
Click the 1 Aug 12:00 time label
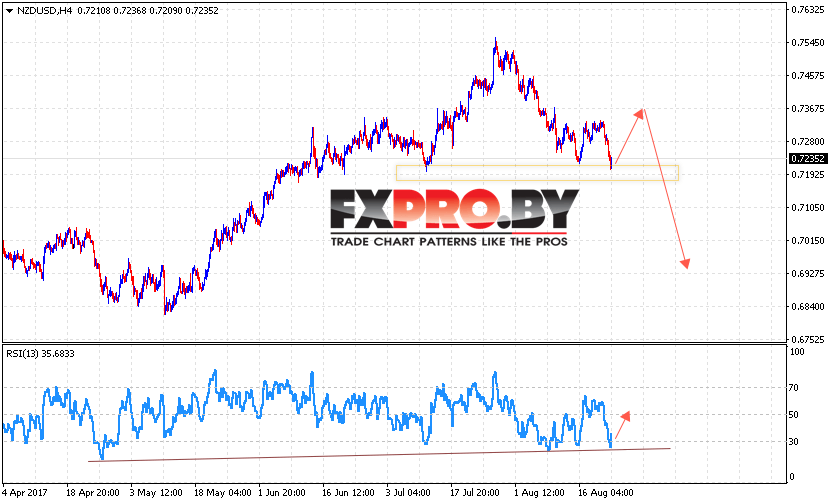539,493
